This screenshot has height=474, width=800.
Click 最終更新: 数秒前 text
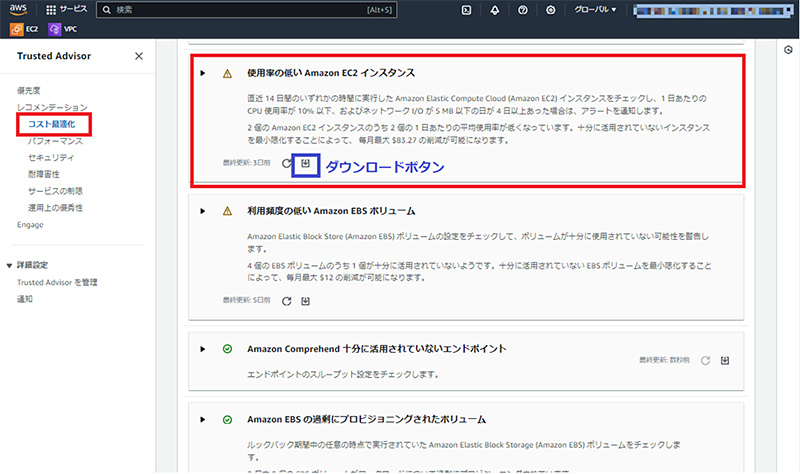pos(664,360)
